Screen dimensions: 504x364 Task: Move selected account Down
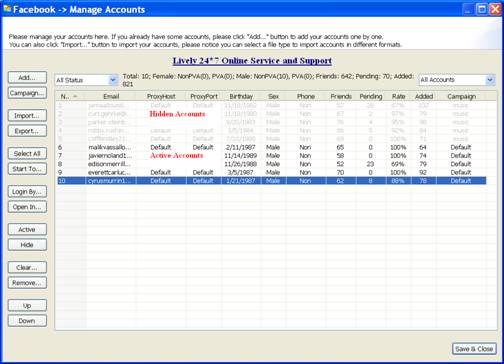pos(27,321)
